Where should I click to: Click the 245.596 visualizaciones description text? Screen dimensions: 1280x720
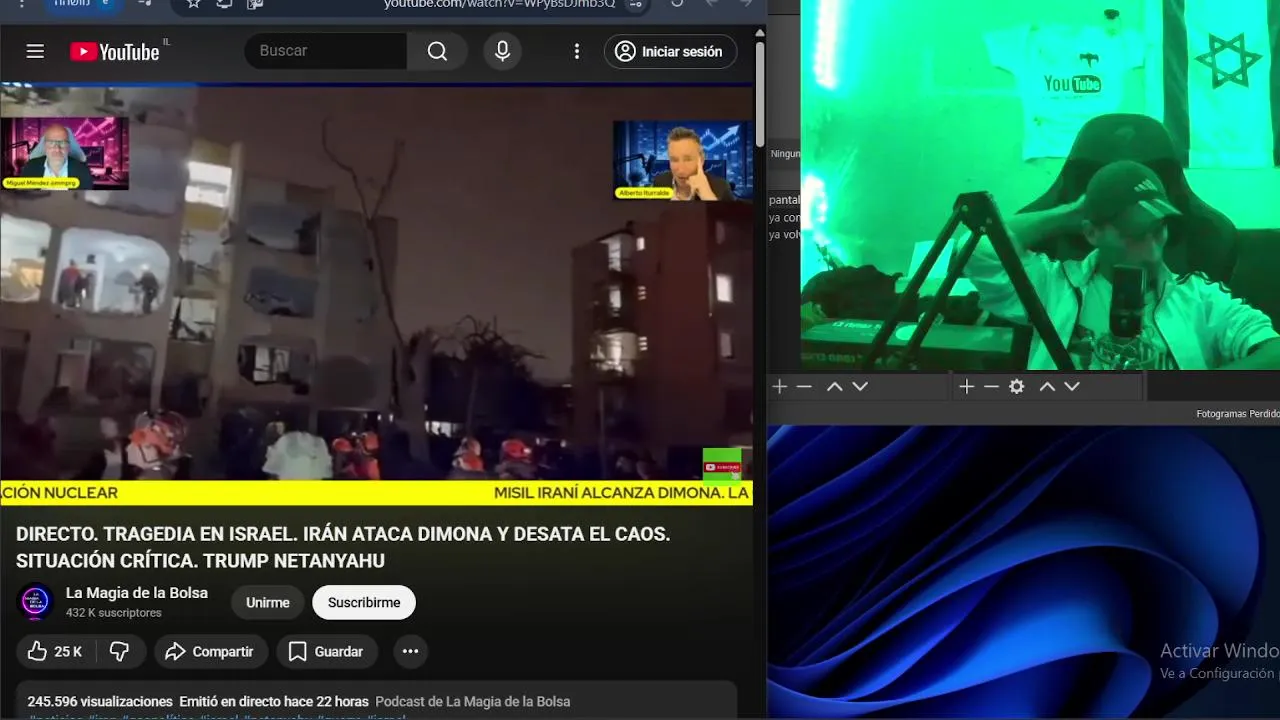pos(100,702)
